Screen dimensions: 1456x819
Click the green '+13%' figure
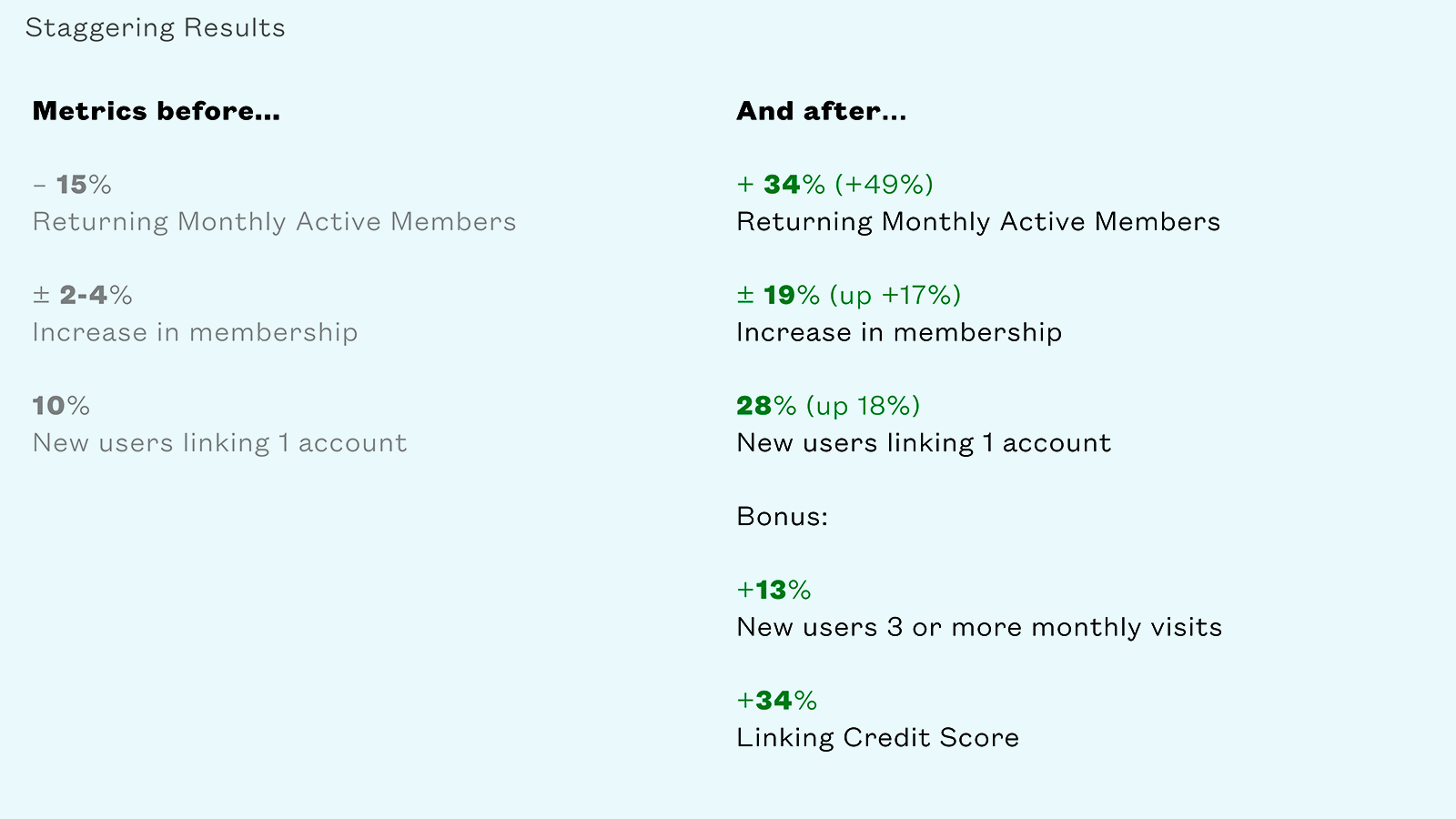[x=774, y=591]
